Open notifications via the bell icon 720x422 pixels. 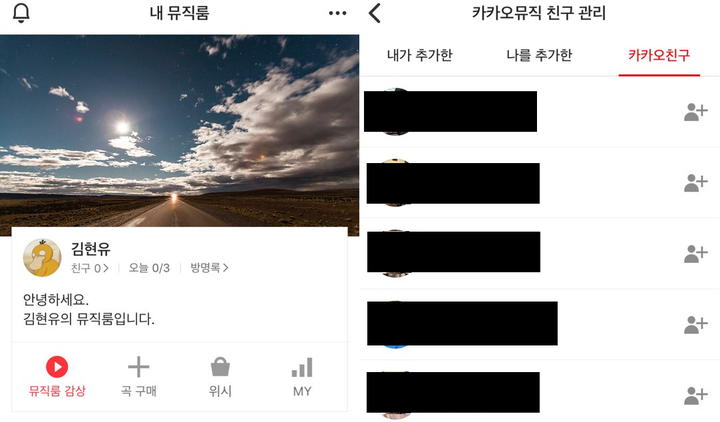coord(21,13)
